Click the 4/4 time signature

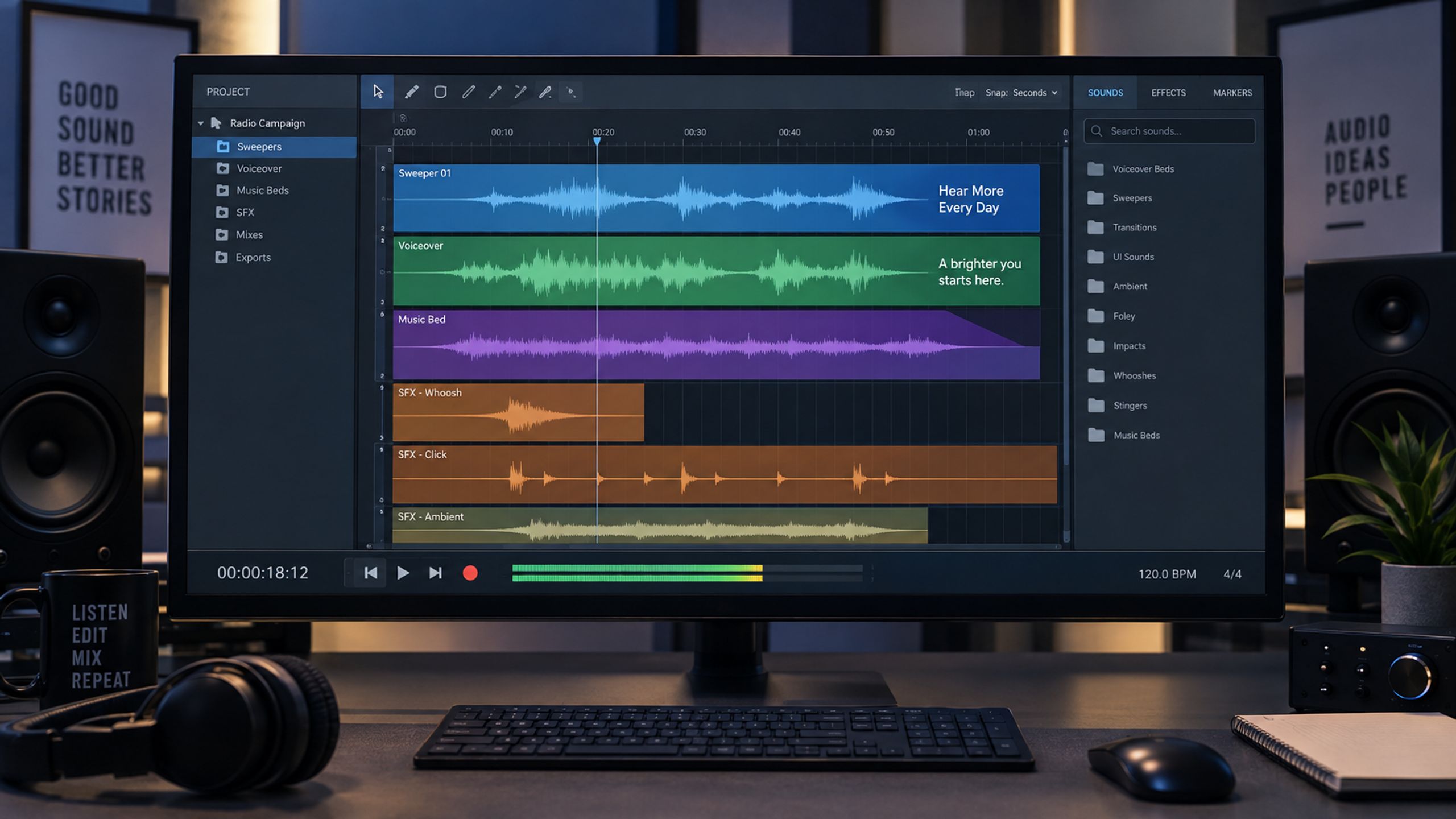click(x=1232, y=574)
